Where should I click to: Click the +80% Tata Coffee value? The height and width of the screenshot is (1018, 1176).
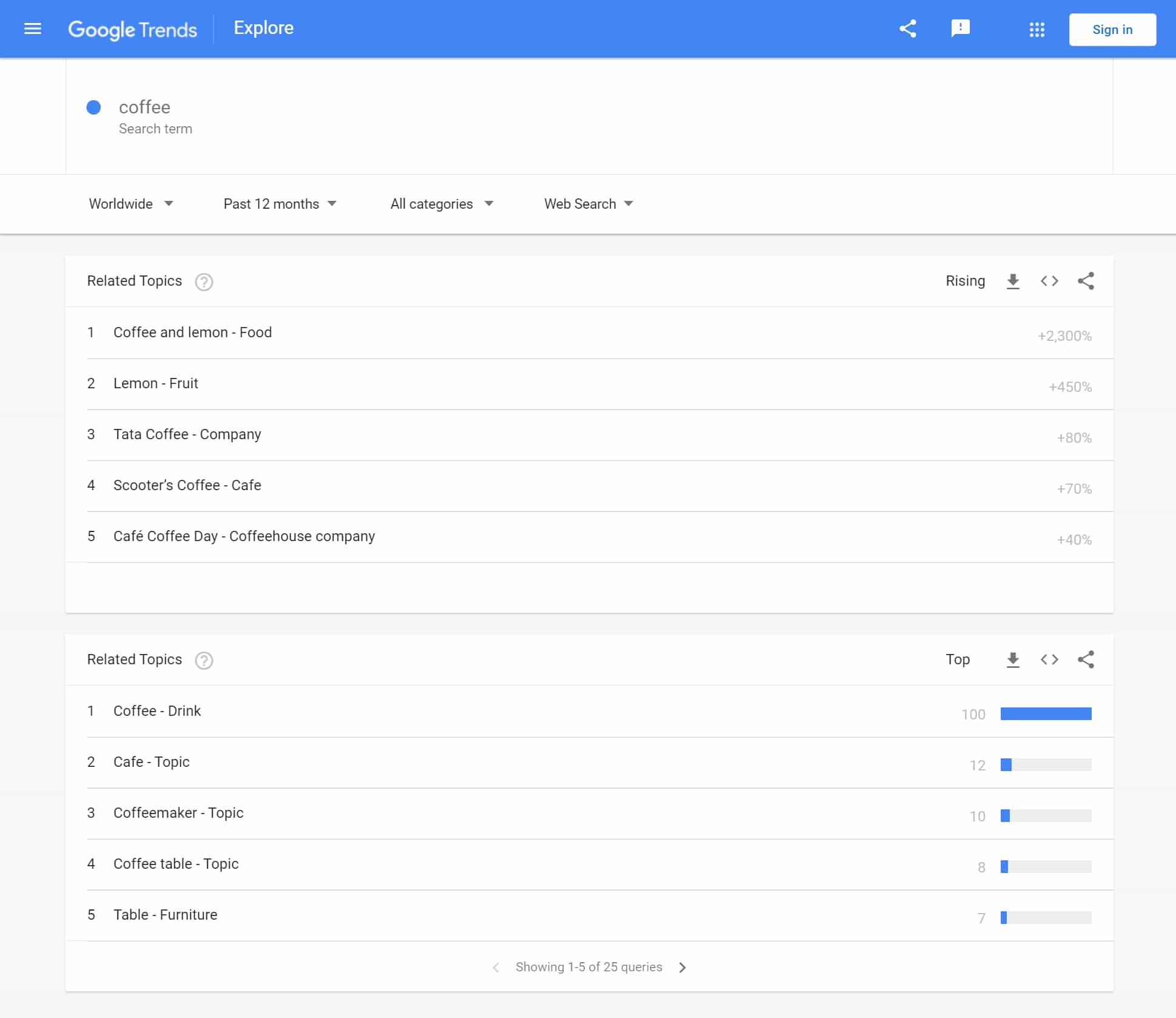[1074, 438]
